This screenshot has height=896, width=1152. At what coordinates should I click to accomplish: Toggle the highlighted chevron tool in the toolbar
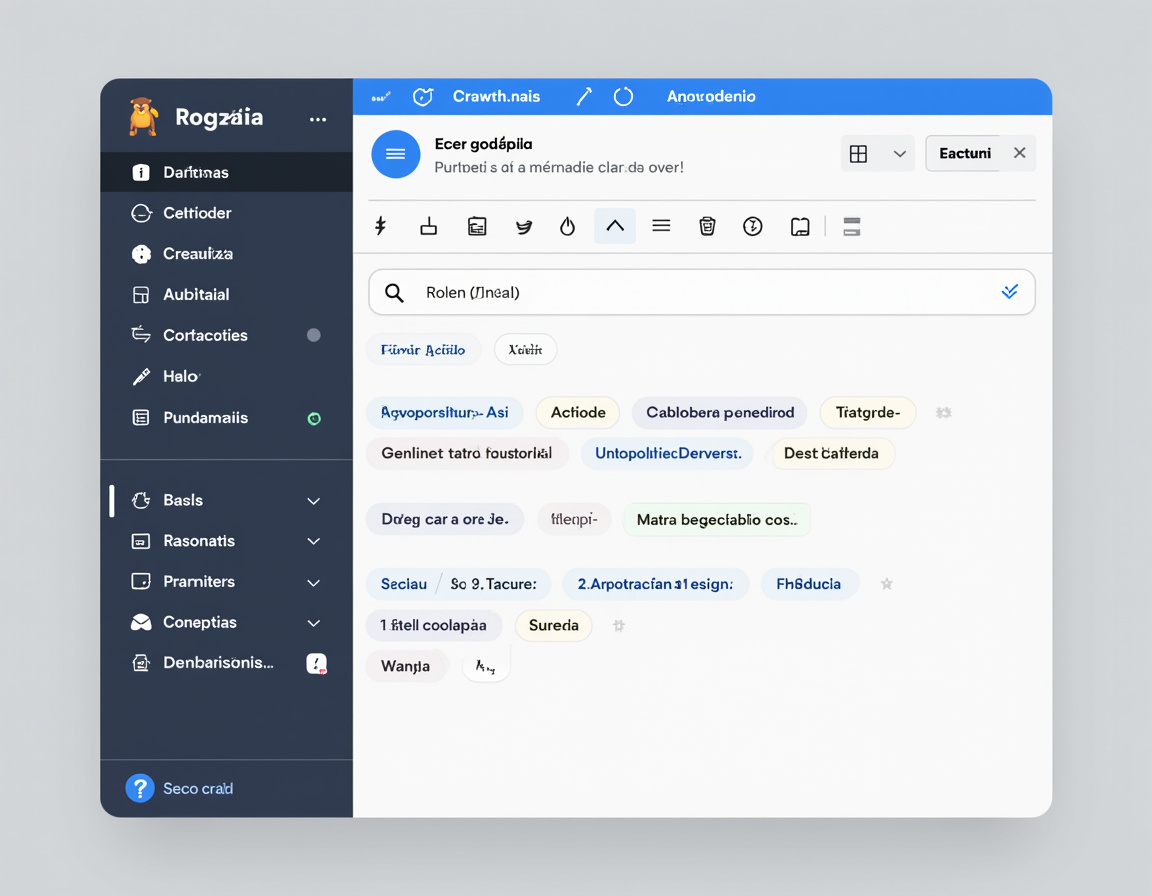[615, 226]
